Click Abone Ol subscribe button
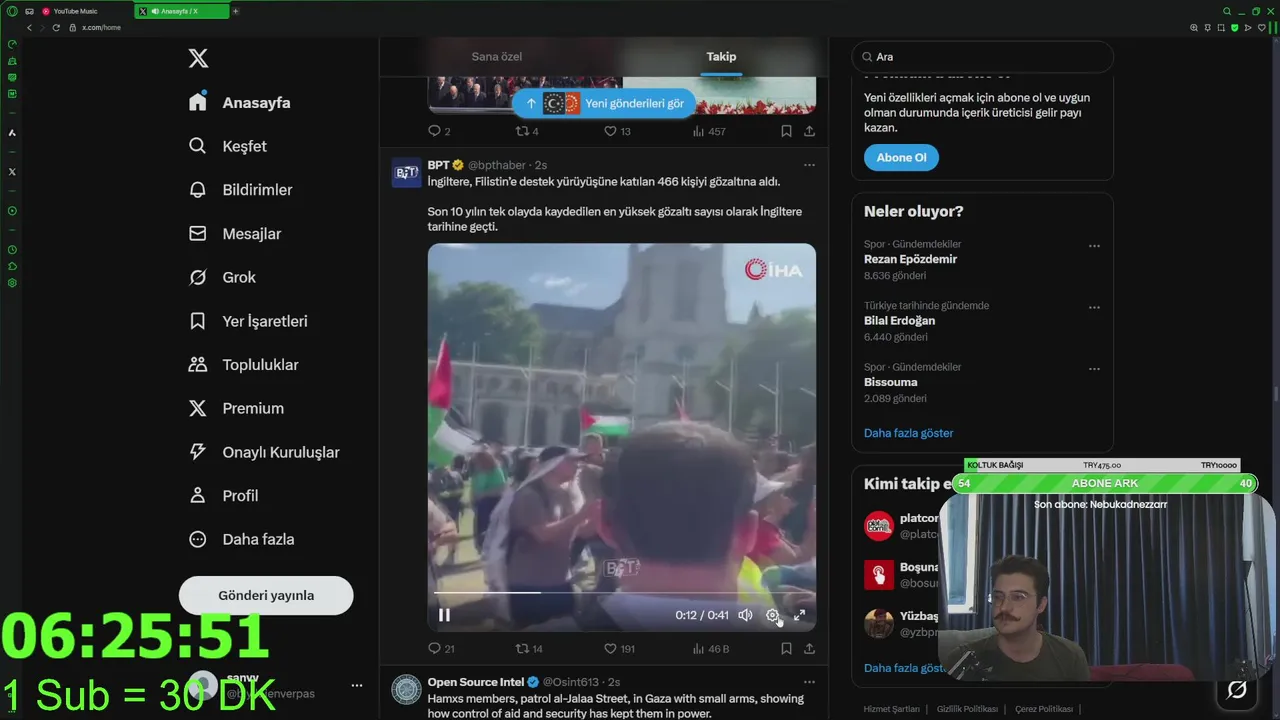Viewport: 1280px width, 720px height. [x=901, y=157]
